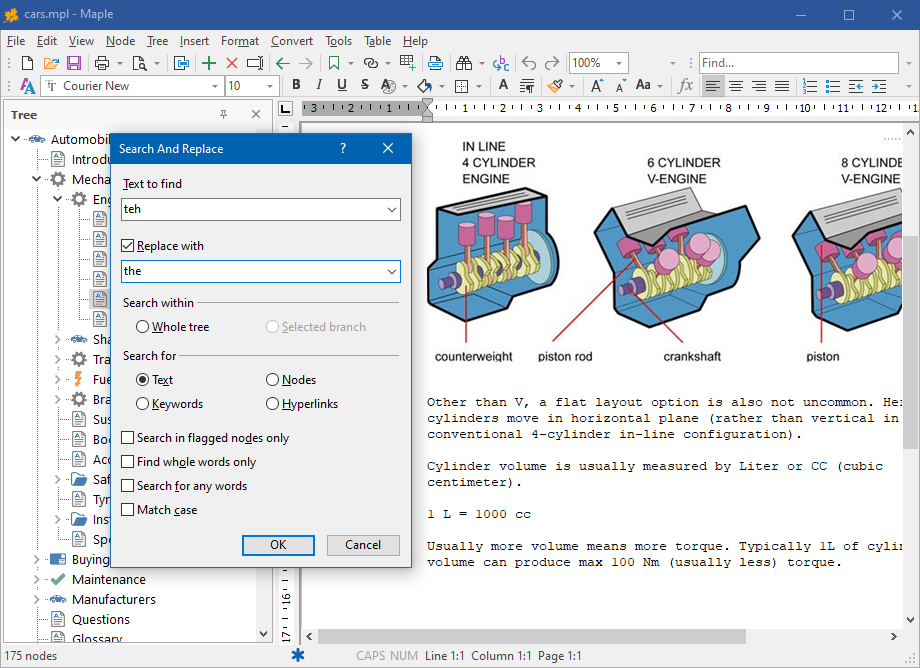Select the Text search radio button
The width and height of the screenshot is (920, 668).
(142, 379)
